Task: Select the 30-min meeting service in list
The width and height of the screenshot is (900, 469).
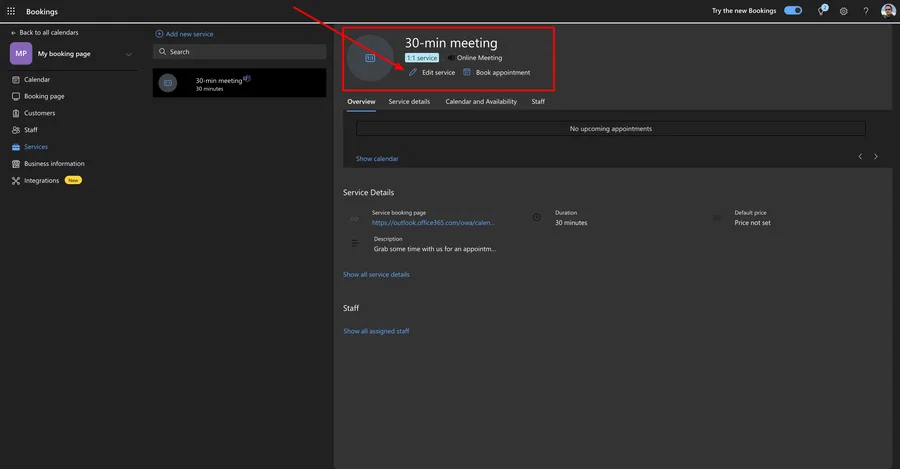Action: [x=239, y=83]
